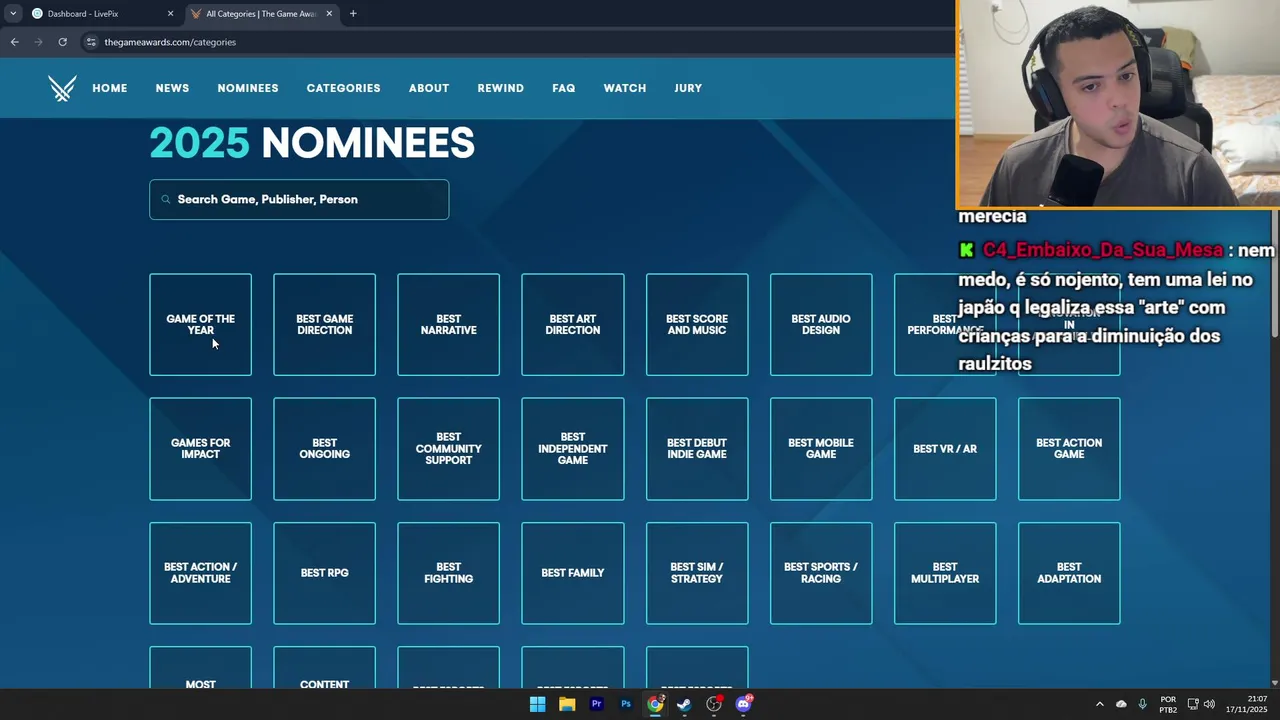The height and width of the screenshot is (720, 1280).
Task: Open the OBS Studio taskbar icon
Action: pos(714,704)
